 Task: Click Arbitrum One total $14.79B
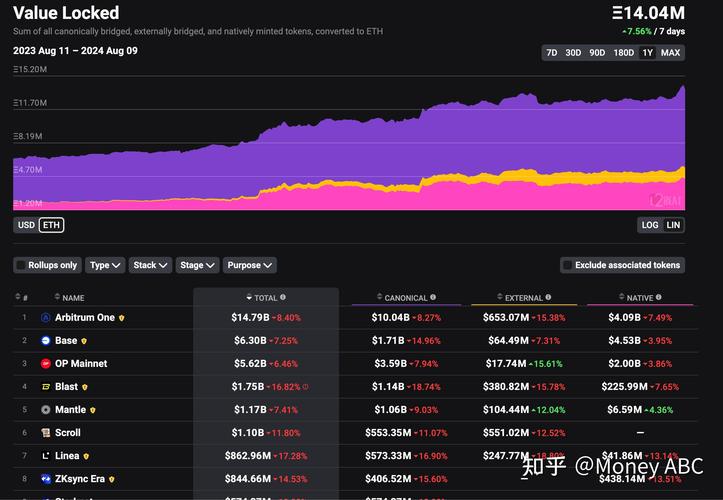(250, 317)
